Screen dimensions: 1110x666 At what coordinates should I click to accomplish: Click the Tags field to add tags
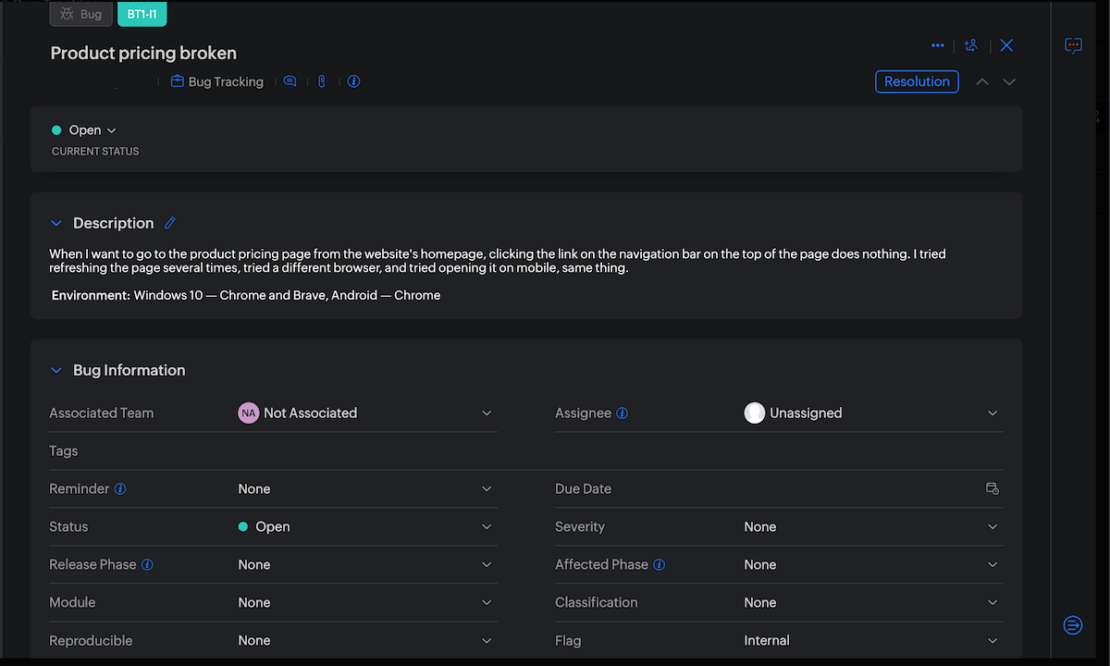point(300,451)
